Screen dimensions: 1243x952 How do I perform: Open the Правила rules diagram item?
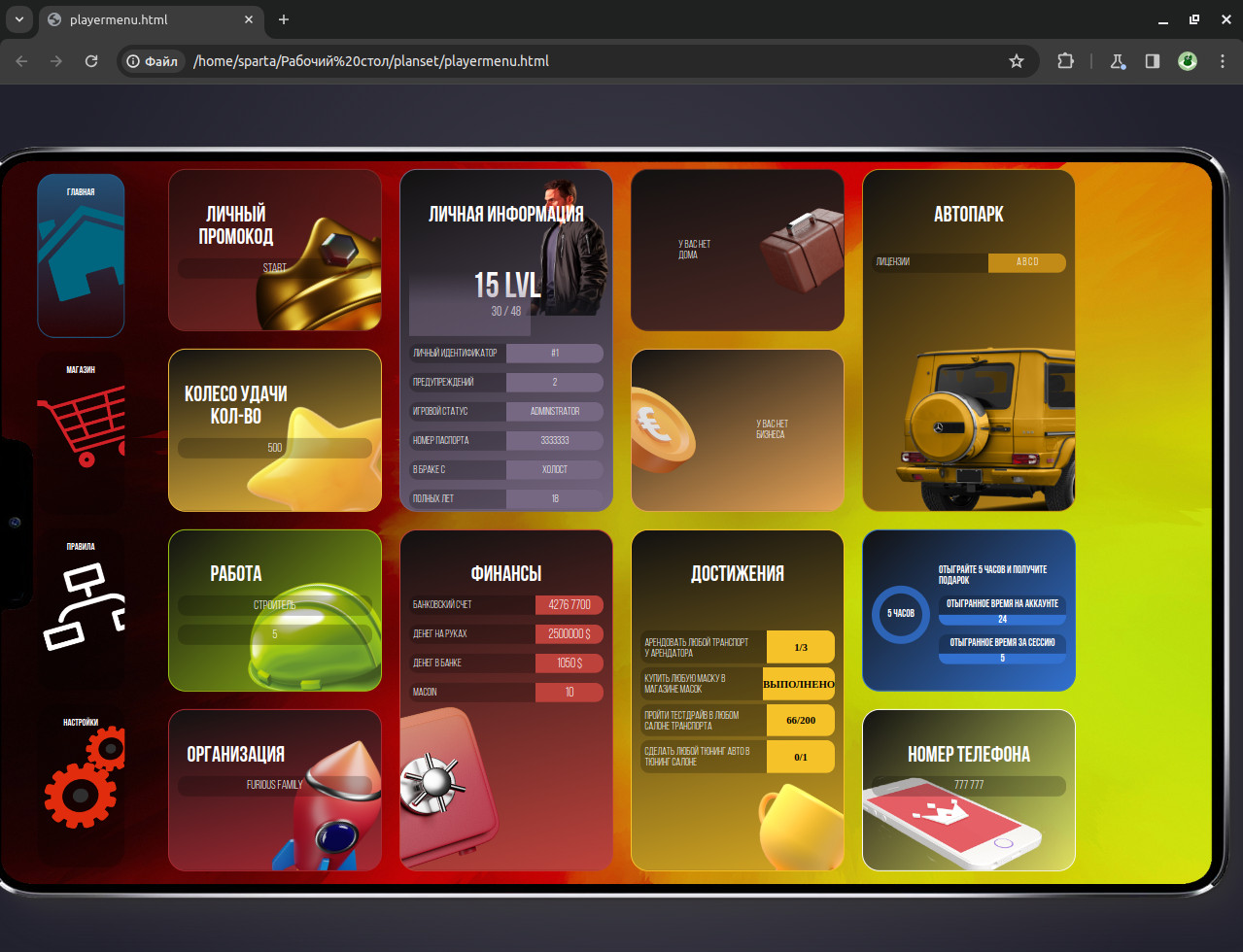(81, 609)
